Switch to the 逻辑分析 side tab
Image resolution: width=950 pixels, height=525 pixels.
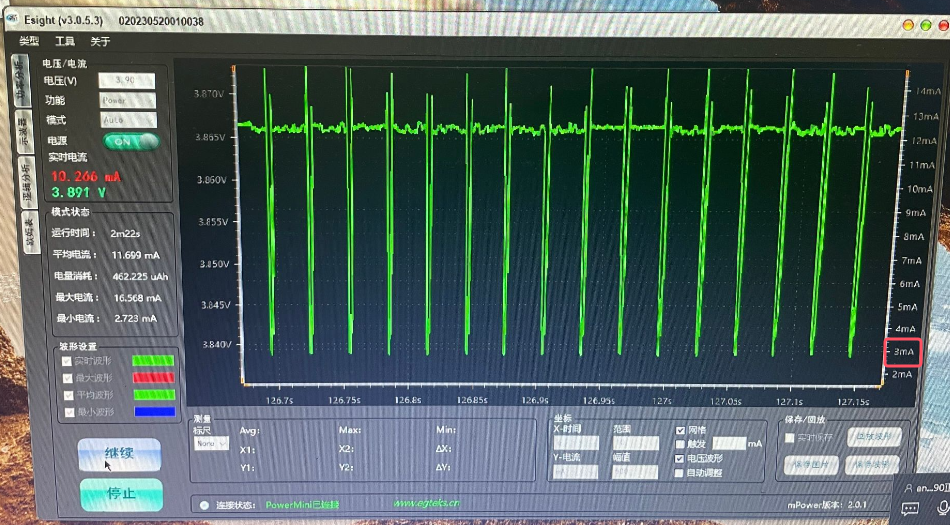(27, 182)
